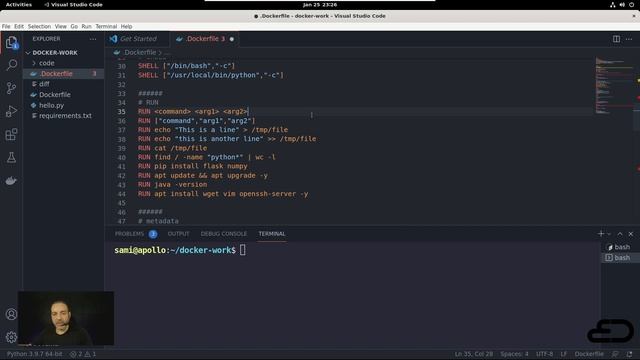The image size is (640, 360).
Task: Open the Accounts icon in activity bar
Action: pyautogui.click(x=11, y=314)
